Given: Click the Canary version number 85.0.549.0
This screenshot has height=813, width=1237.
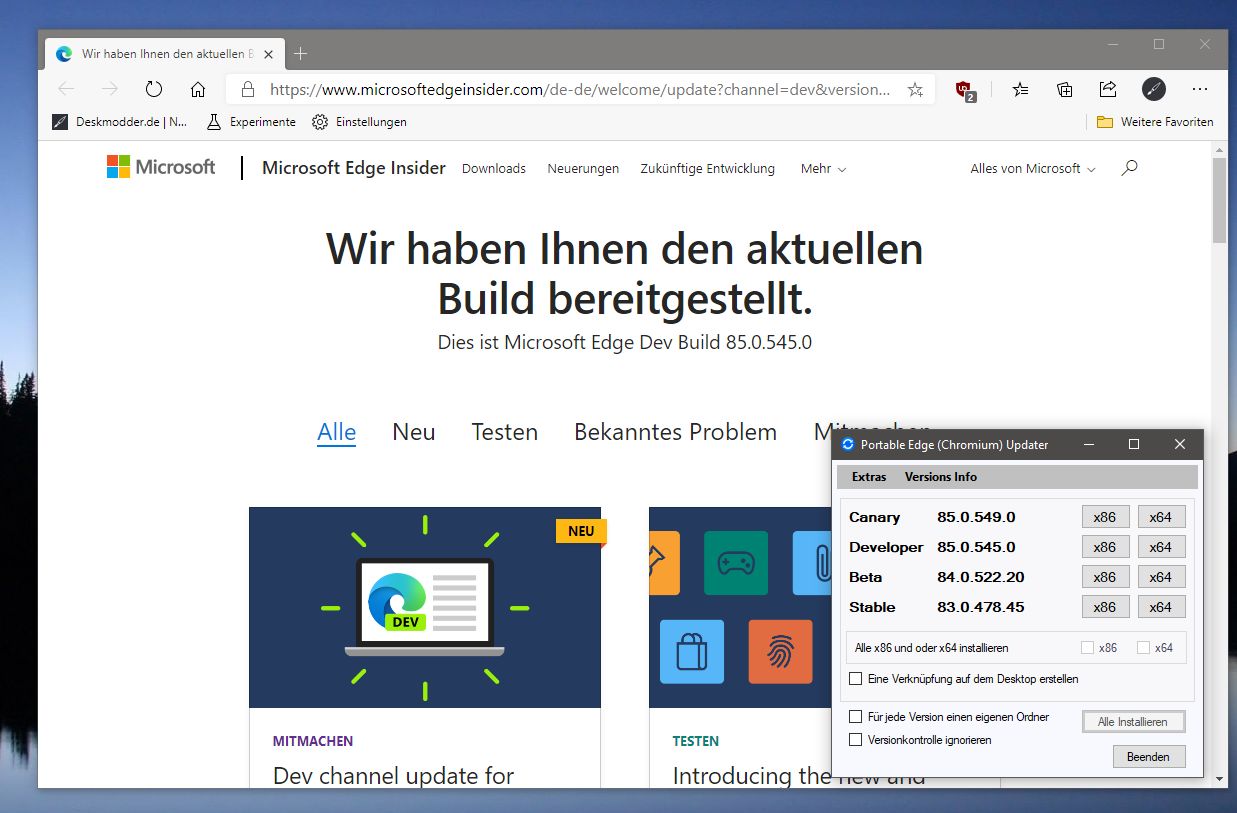Looking at the screenshot, I should point(976,517).
